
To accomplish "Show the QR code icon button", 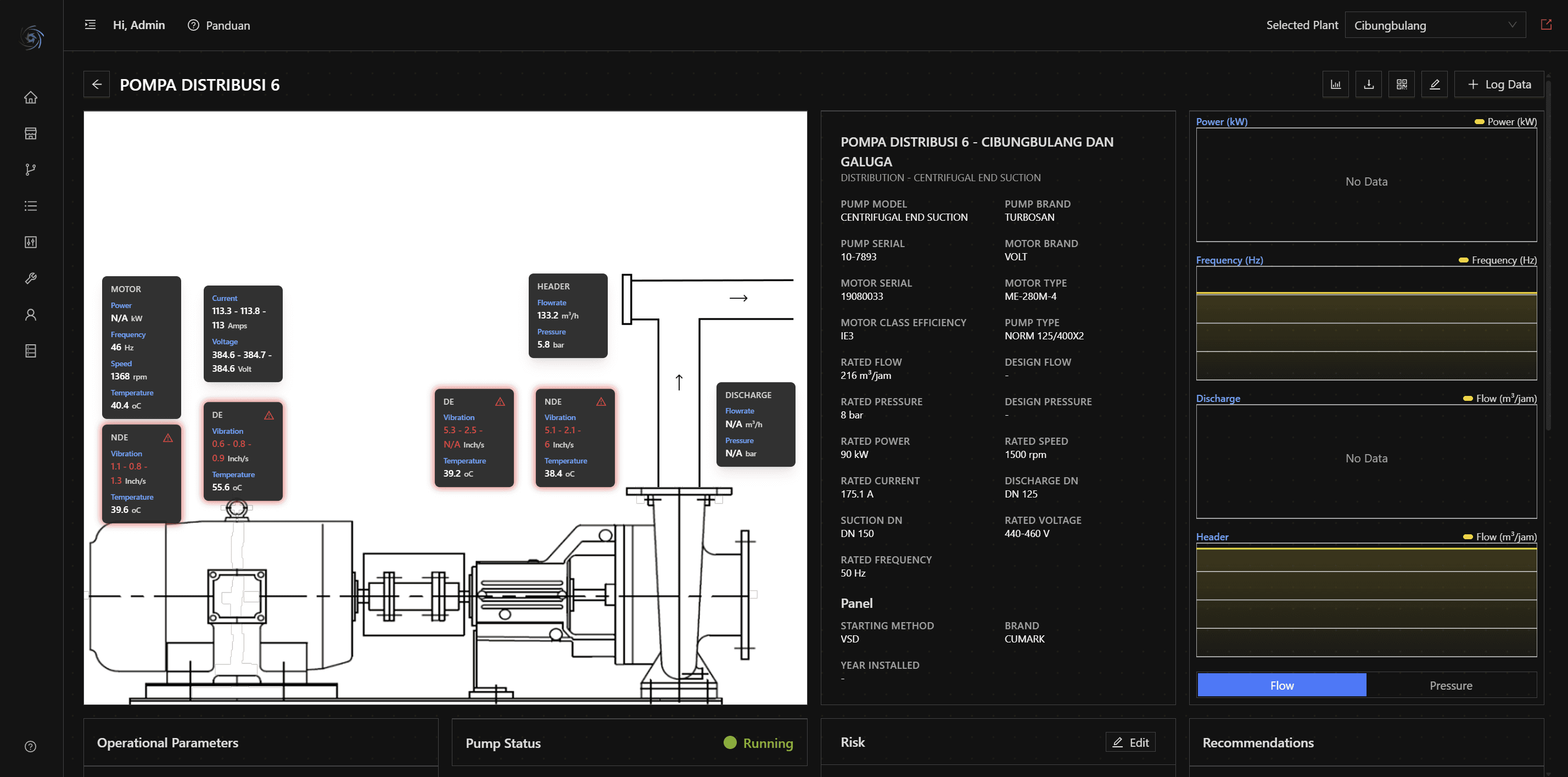I will pos(1401,85).
